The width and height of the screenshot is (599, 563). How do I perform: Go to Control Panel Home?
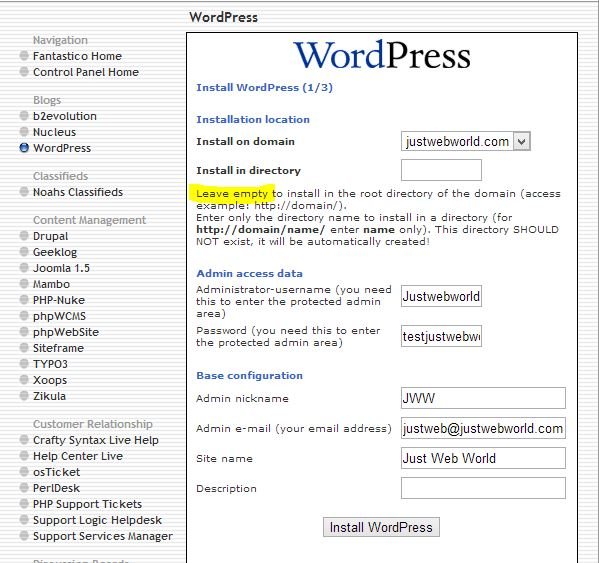(x=86, y=72)
